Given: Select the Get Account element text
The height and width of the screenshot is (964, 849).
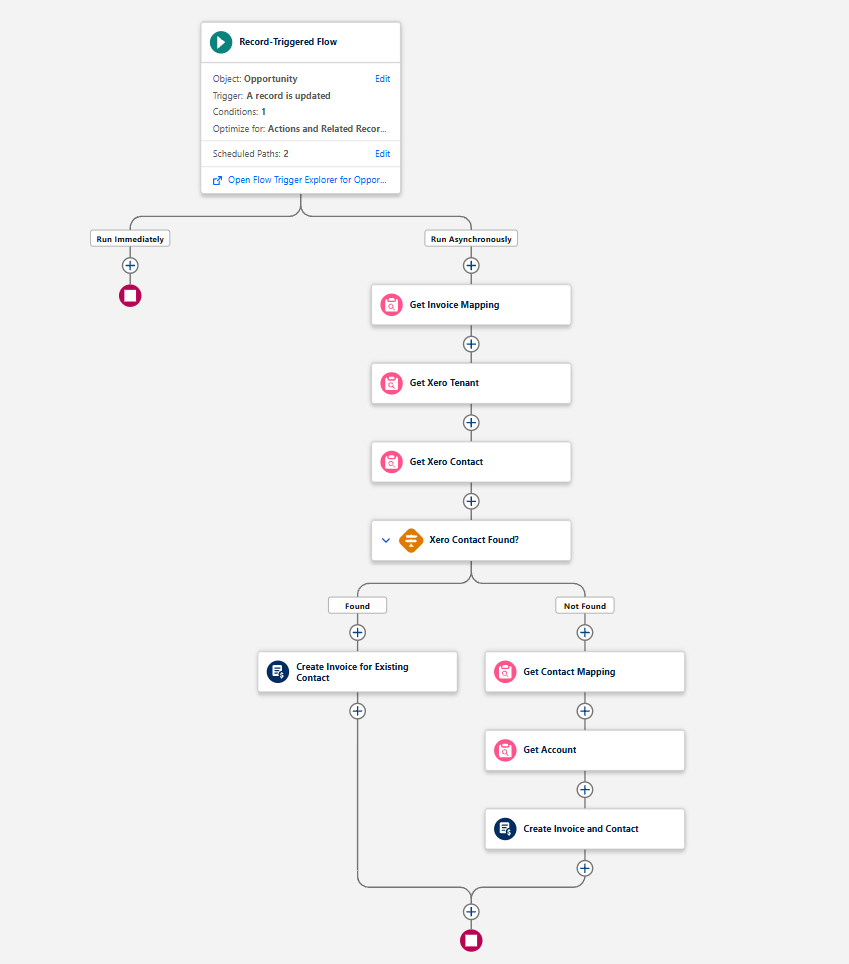Looking at the screenshot, I should (x=550, y=750).
